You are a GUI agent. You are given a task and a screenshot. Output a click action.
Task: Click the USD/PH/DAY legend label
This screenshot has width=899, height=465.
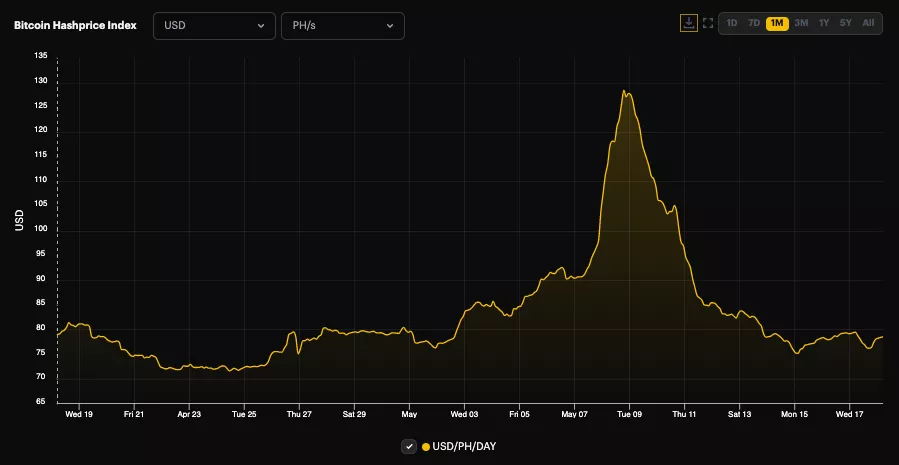pyautogui.click(x=464, y=446)
